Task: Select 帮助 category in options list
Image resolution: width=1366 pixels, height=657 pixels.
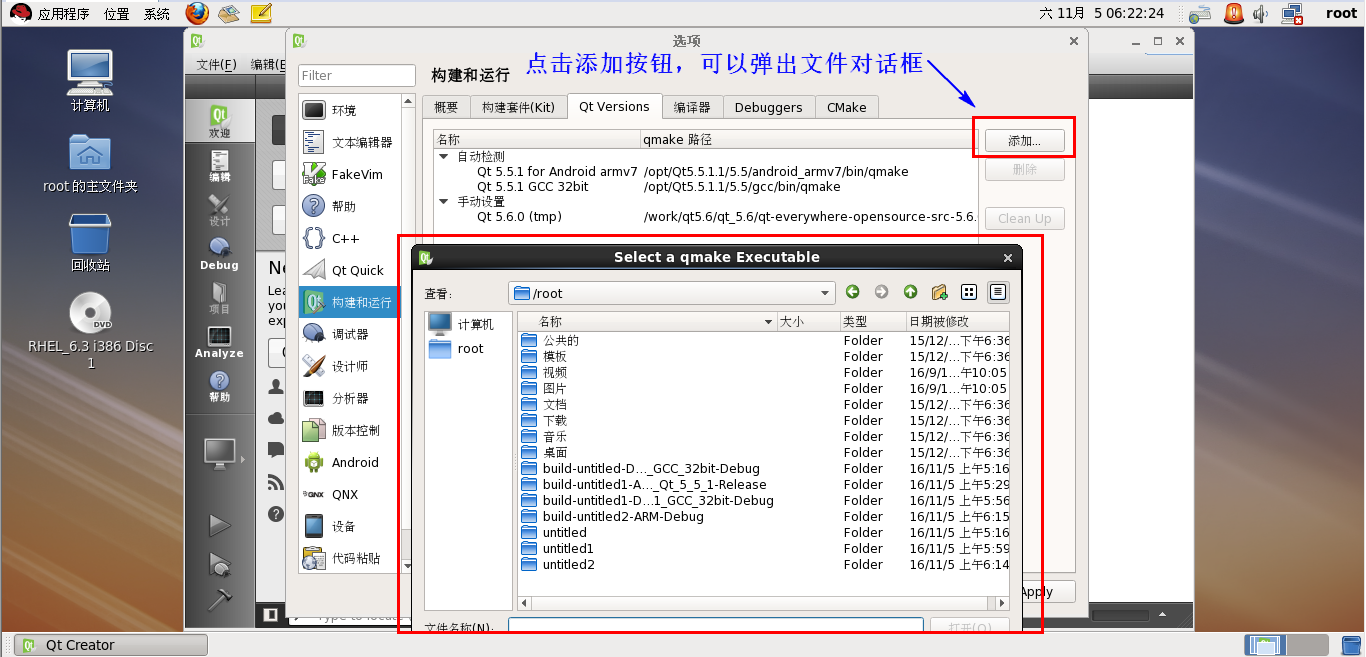Action: pyautogui.click(x=349, y=206)
